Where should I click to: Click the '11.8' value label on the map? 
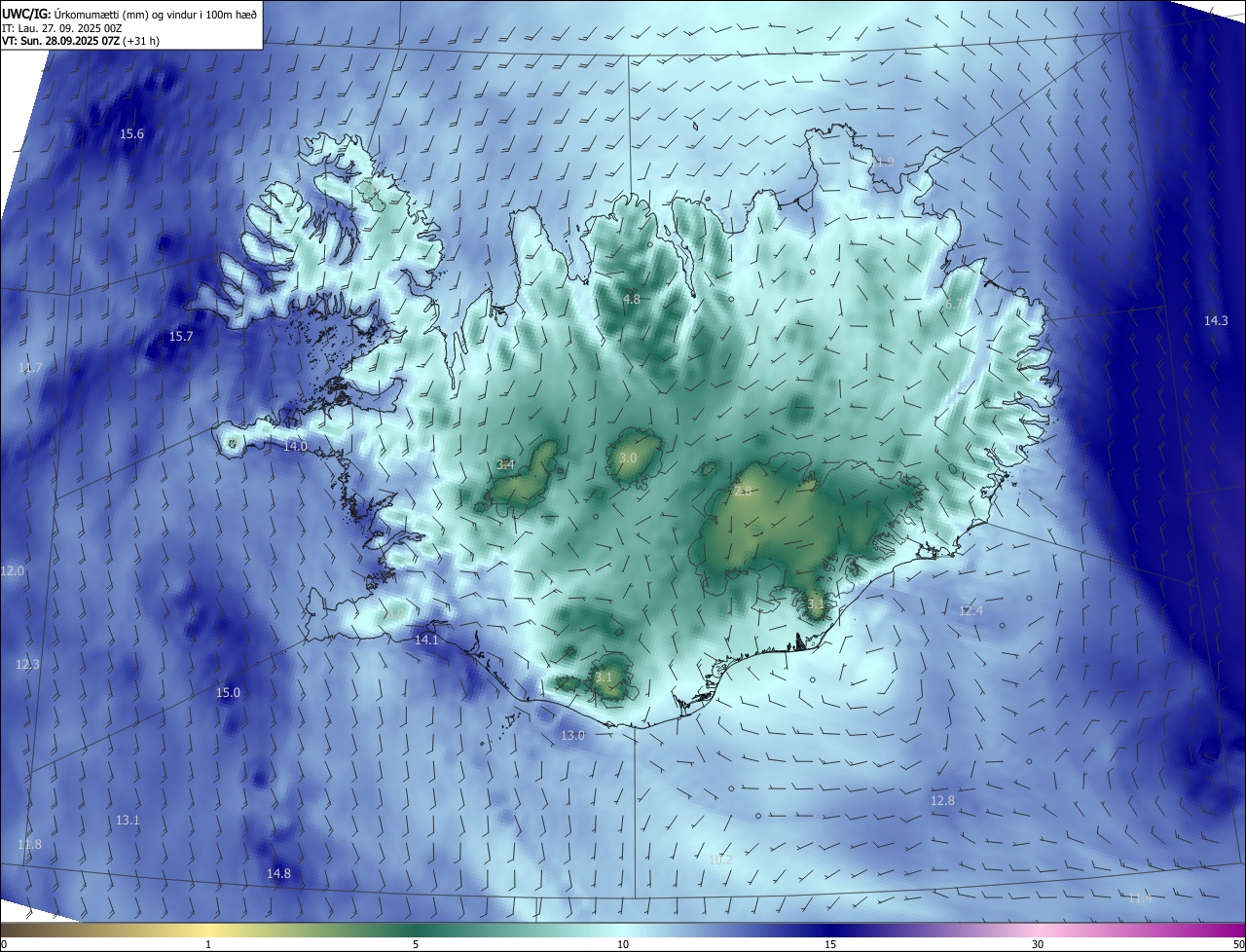29,845
